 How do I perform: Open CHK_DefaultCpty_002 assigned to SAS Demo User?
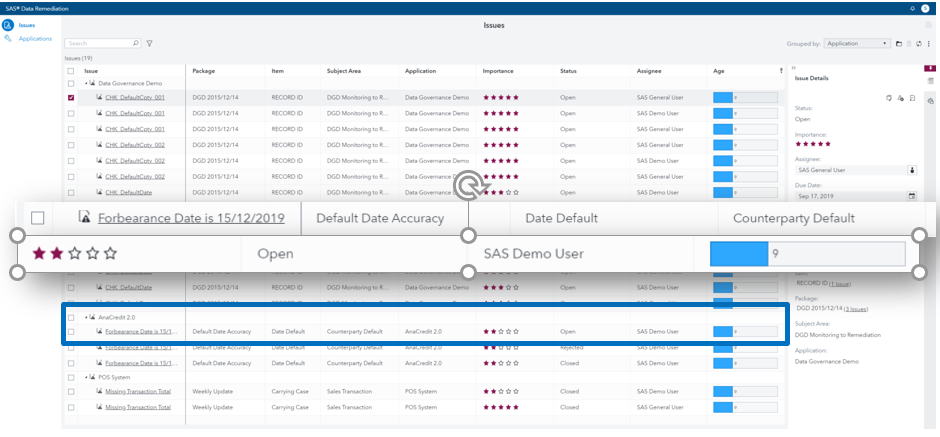point(135,161)
